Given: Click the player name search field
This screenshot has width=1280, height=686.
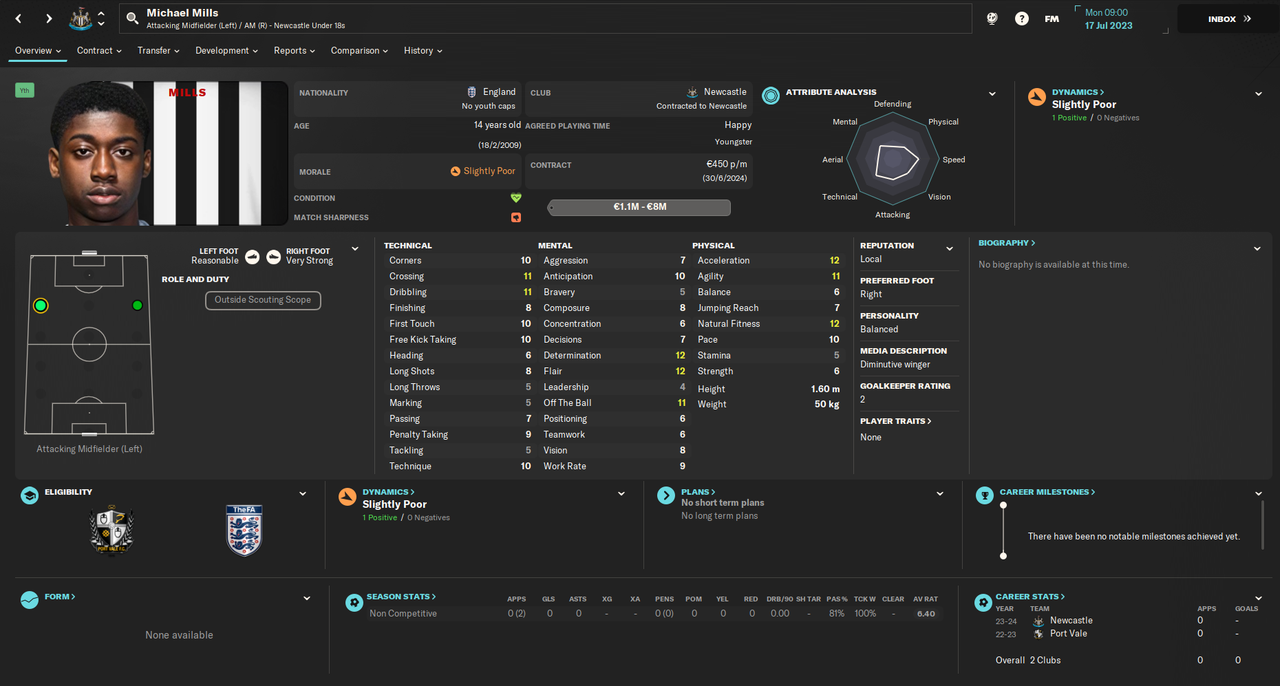Looking at the screenshot, I should click(x=545, y=18).
